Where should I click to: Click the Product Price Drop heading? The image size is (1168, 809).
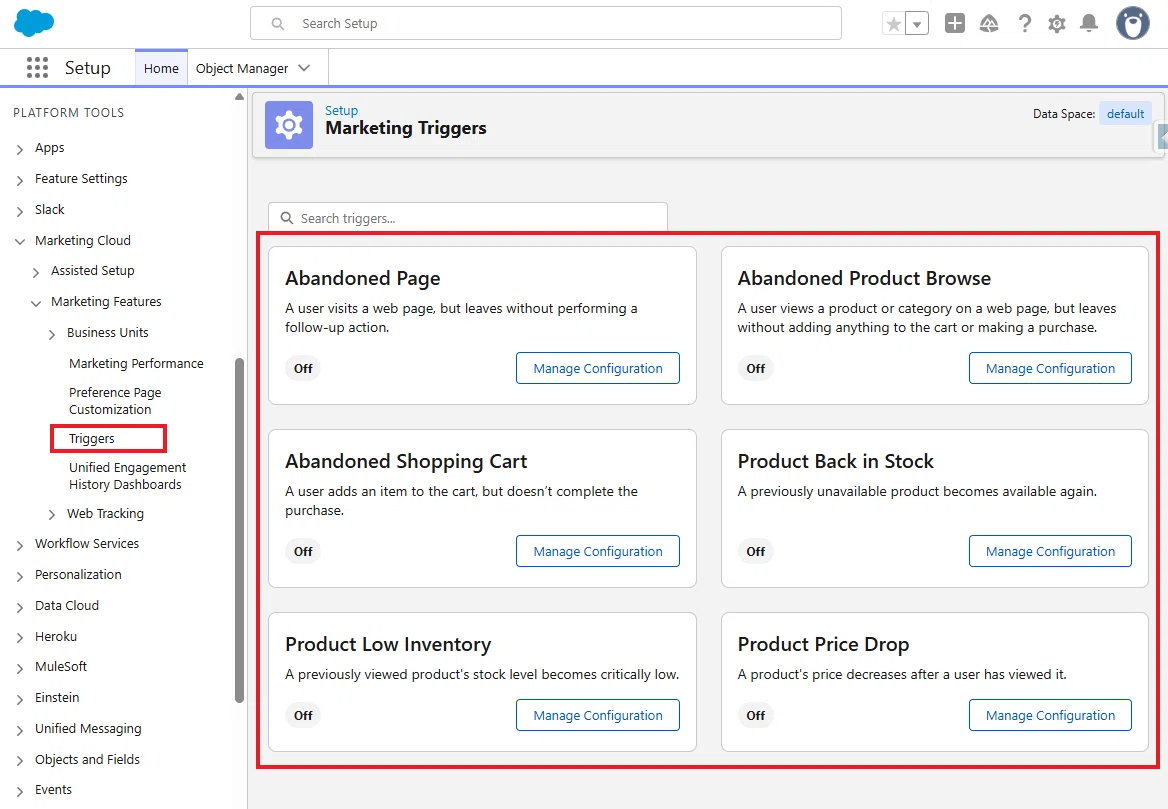[x=823, y=644]
